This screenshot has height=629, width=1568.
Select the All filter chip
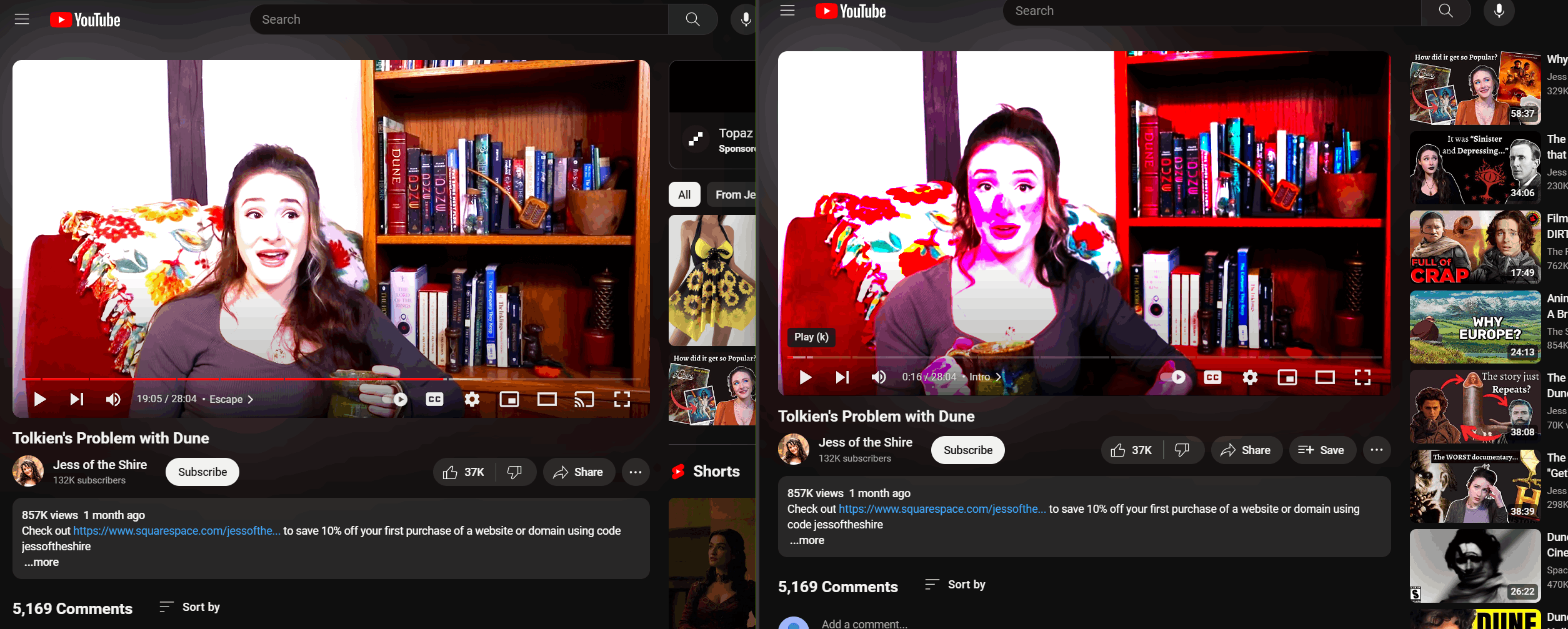coord(684,195)
